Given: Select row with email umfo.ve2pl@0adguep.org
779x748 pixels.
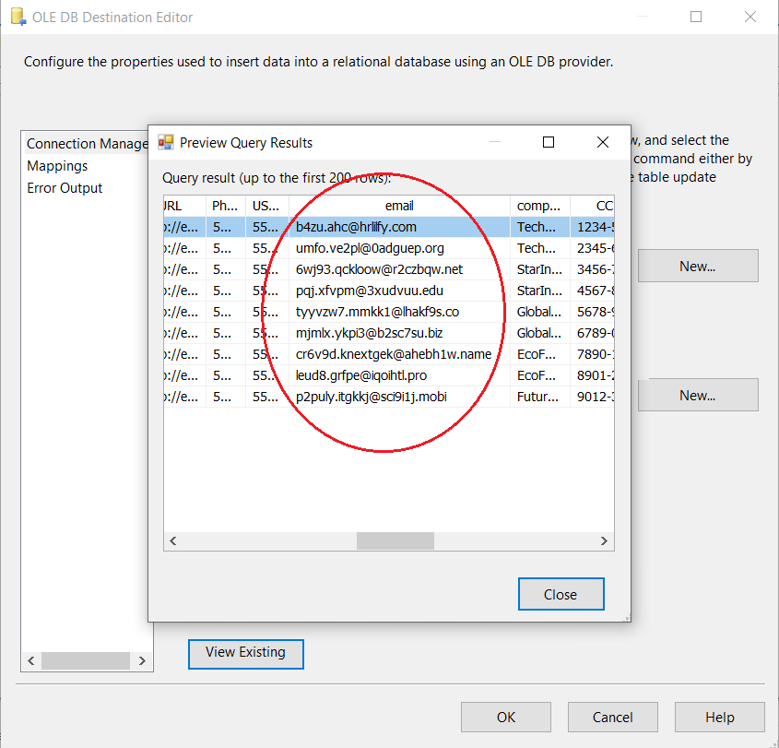Looking at the screenshot, I should pos(370,248).
